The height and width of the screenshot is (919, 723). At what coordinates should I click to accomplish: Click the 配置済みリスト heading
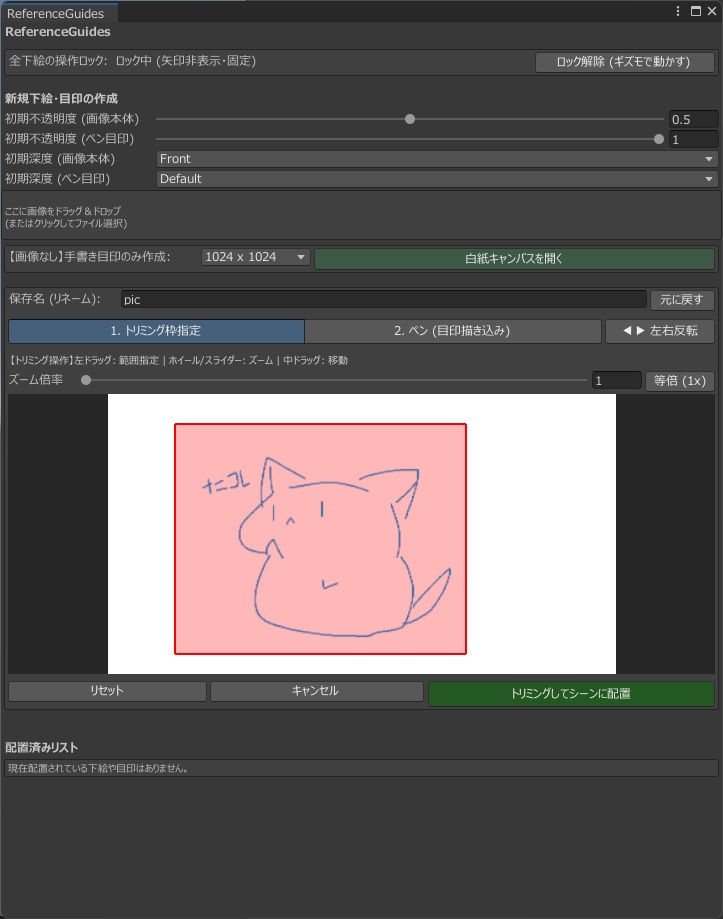(42, 747)
